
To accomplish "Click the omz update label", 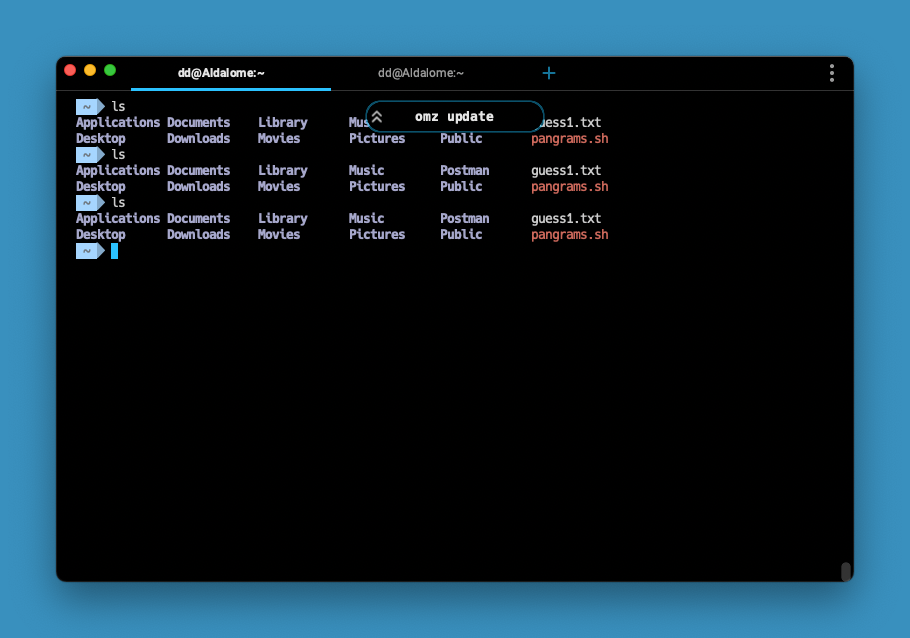I will click(455, 116).
